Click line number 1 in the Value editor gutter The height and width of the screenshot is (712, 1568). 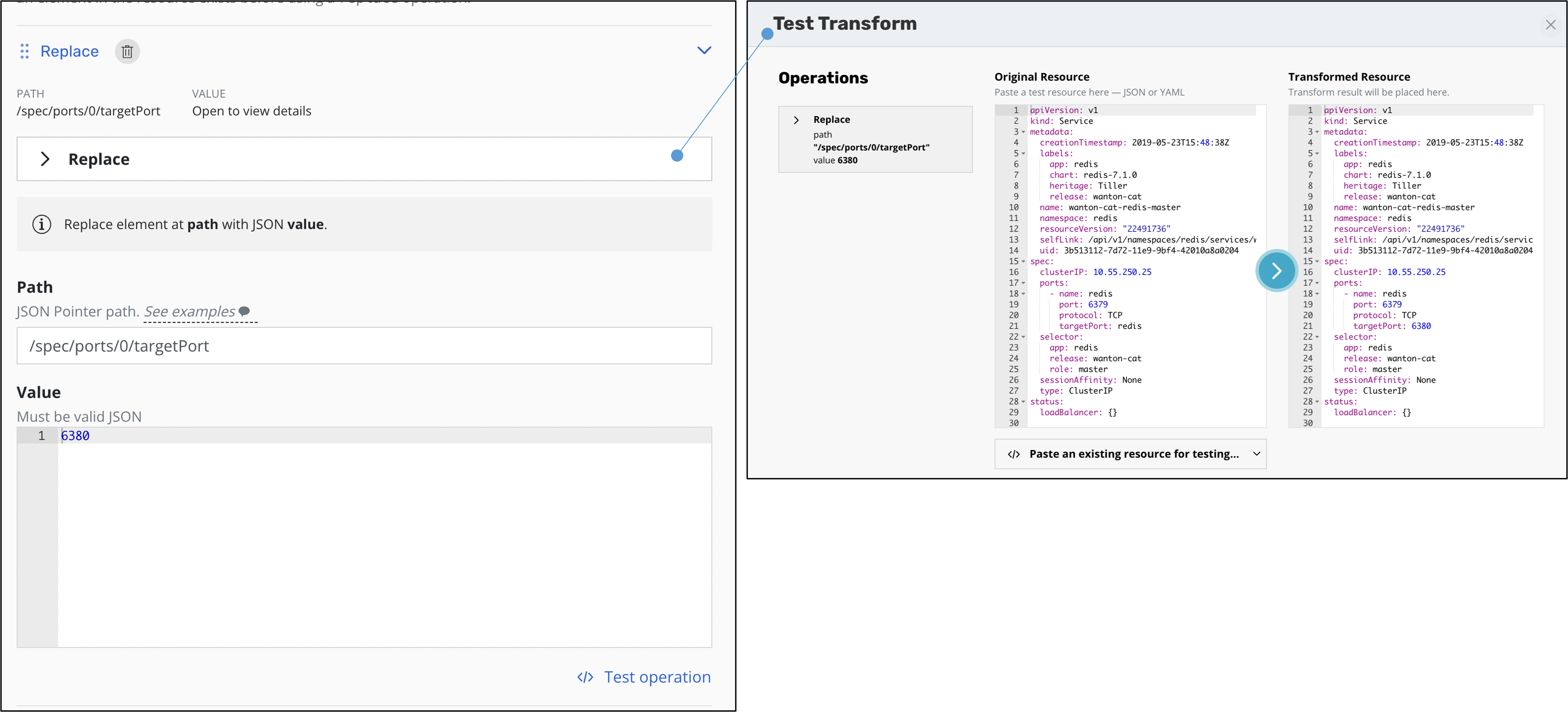[x=41, y=436]
